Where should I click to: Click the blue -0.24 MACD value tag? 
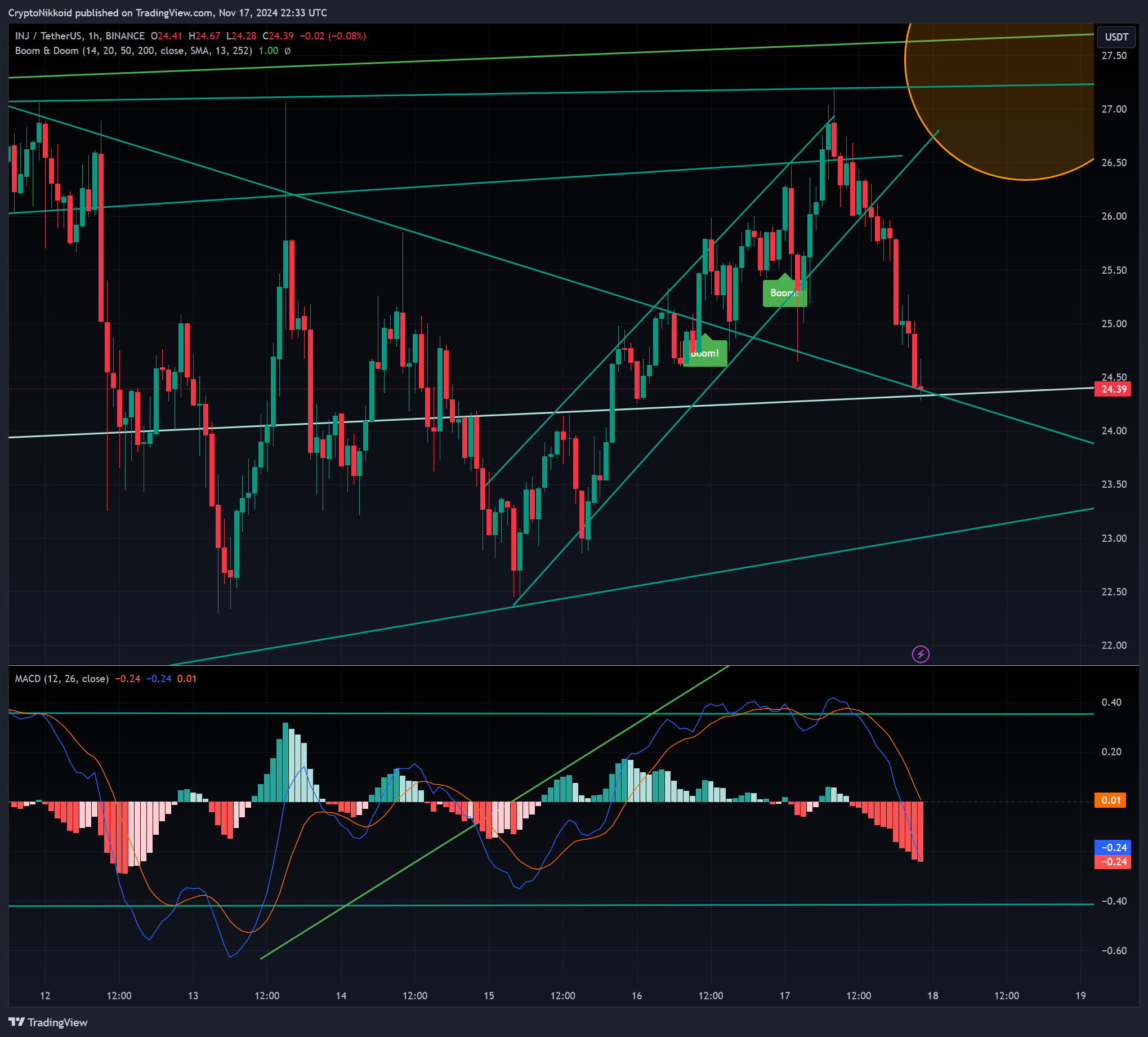1113,847
